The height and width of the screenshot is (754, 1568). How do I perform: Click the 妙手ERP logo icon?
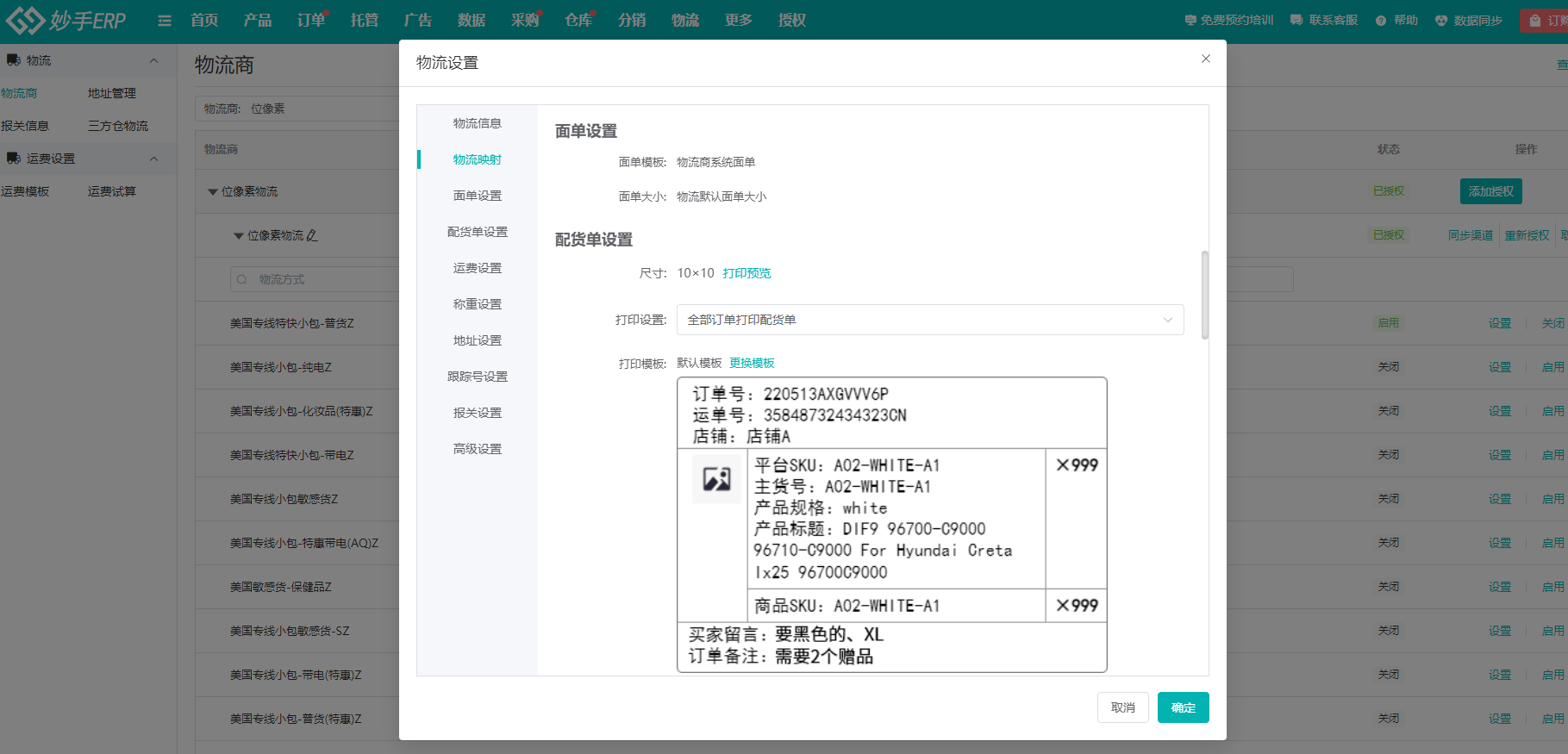[26, 20]
